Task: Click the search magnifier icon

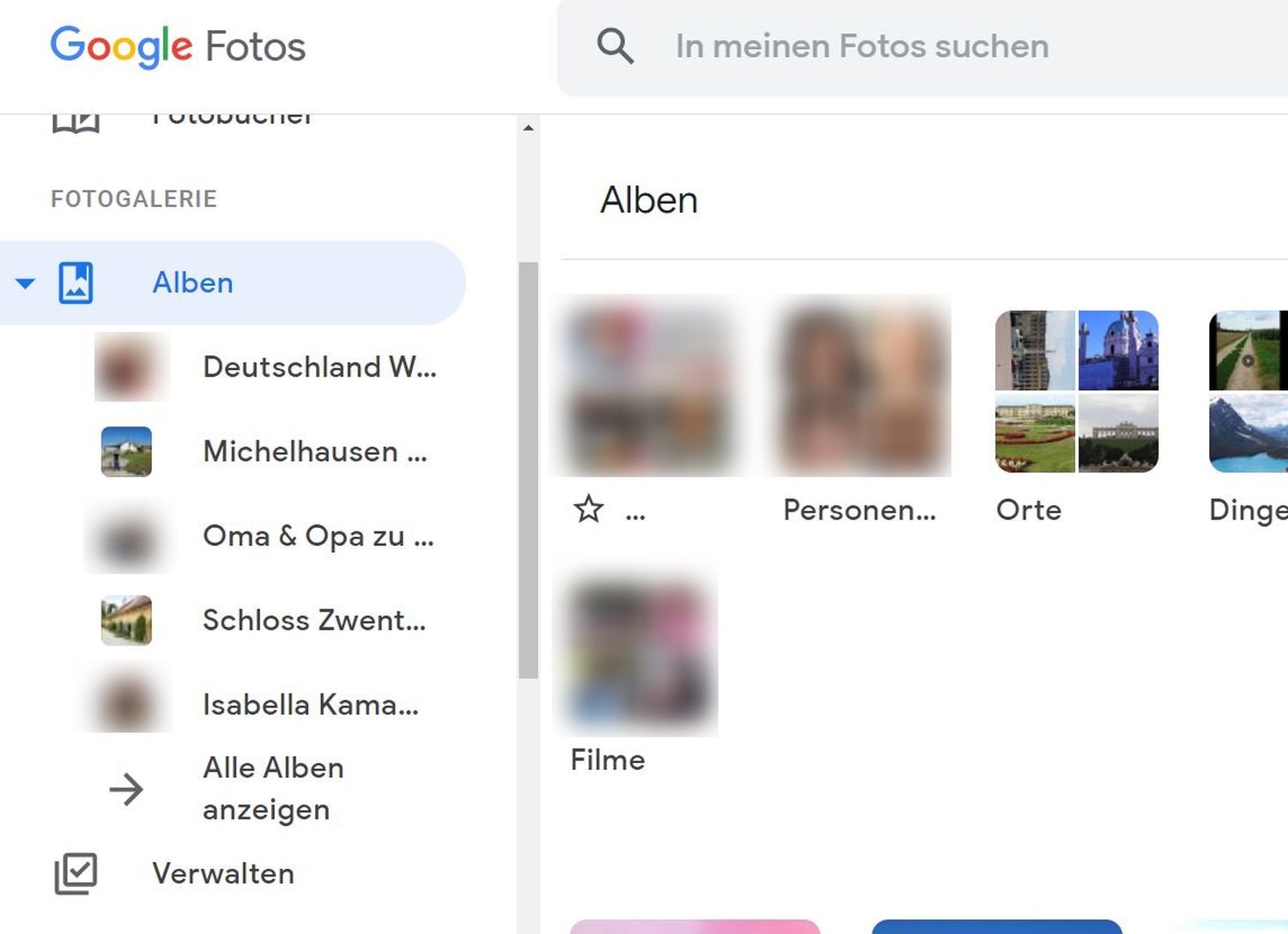Action: click(x=615, y=46)
